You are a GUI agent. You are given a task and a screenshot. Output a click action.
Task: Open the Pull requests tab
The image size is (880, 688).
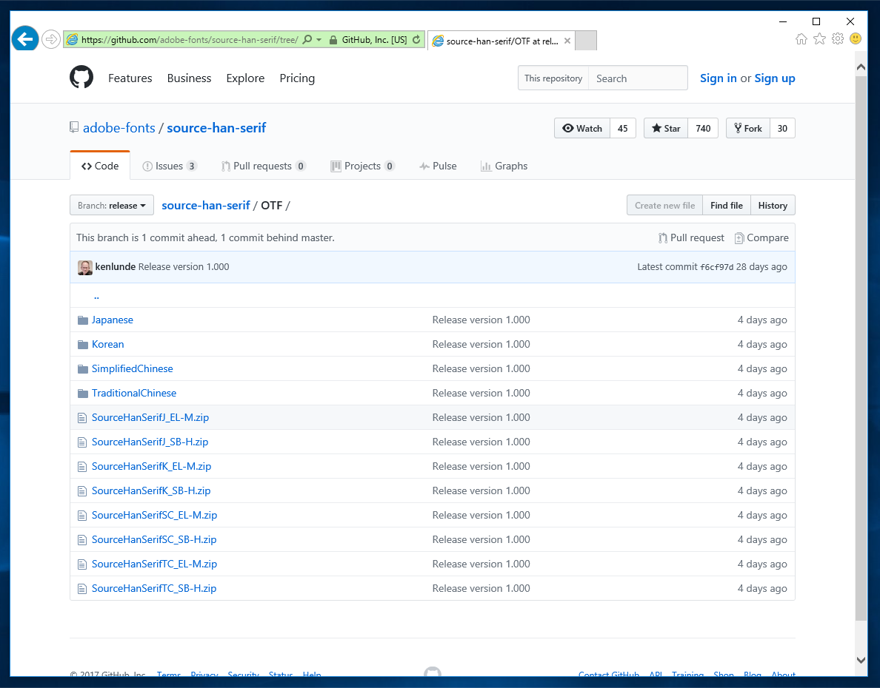[263, 166]
